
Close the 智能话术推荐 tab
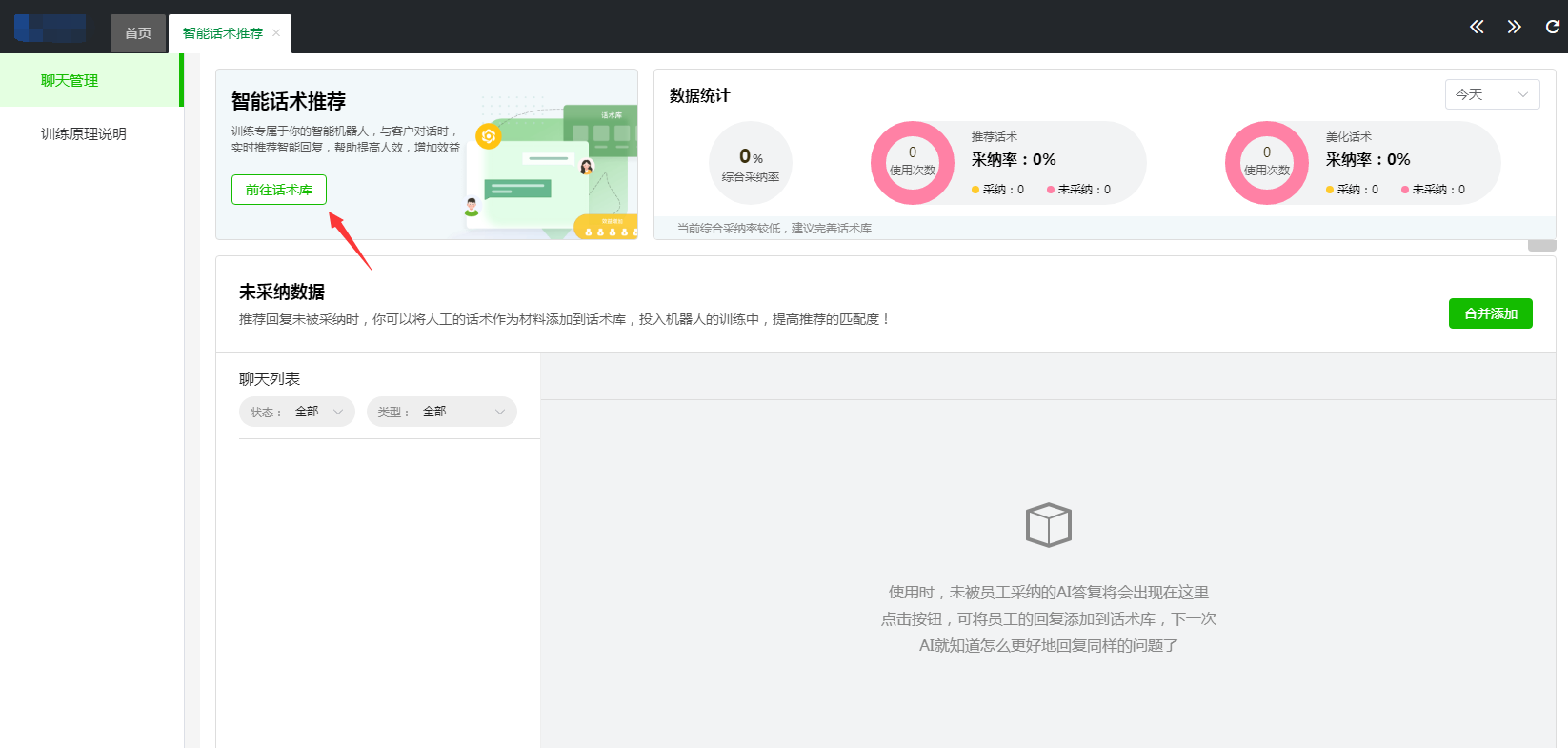(276, 33)
